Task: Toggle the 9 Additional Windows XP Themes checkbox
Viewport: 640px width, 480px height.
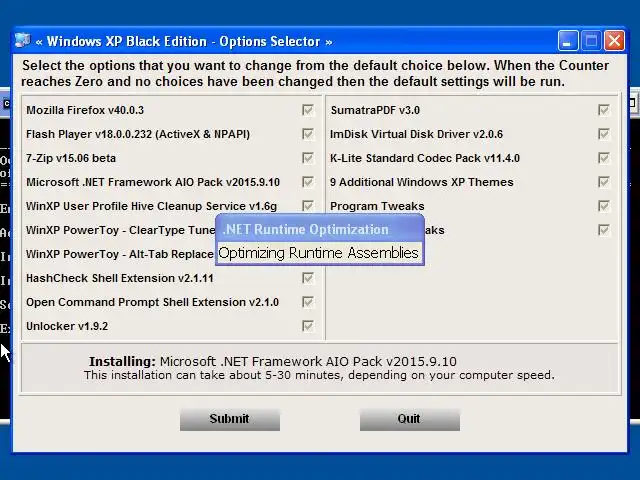Action: pos(604,182)
